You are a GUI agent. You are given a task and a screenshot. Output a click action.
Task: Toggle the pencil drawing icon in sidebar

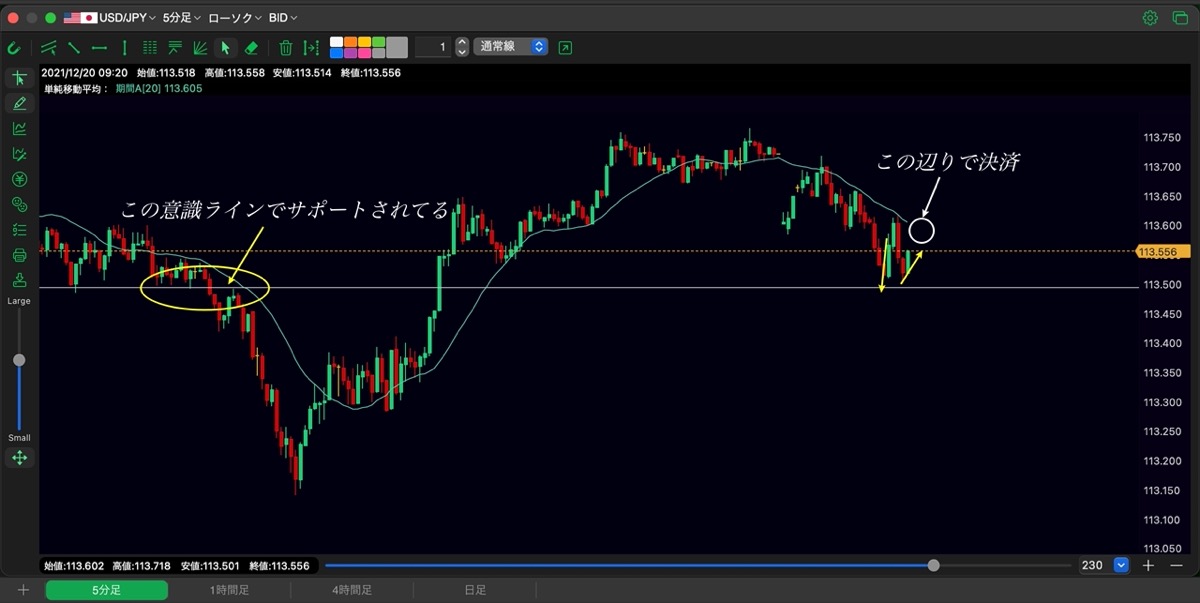(x=19, y=103)
